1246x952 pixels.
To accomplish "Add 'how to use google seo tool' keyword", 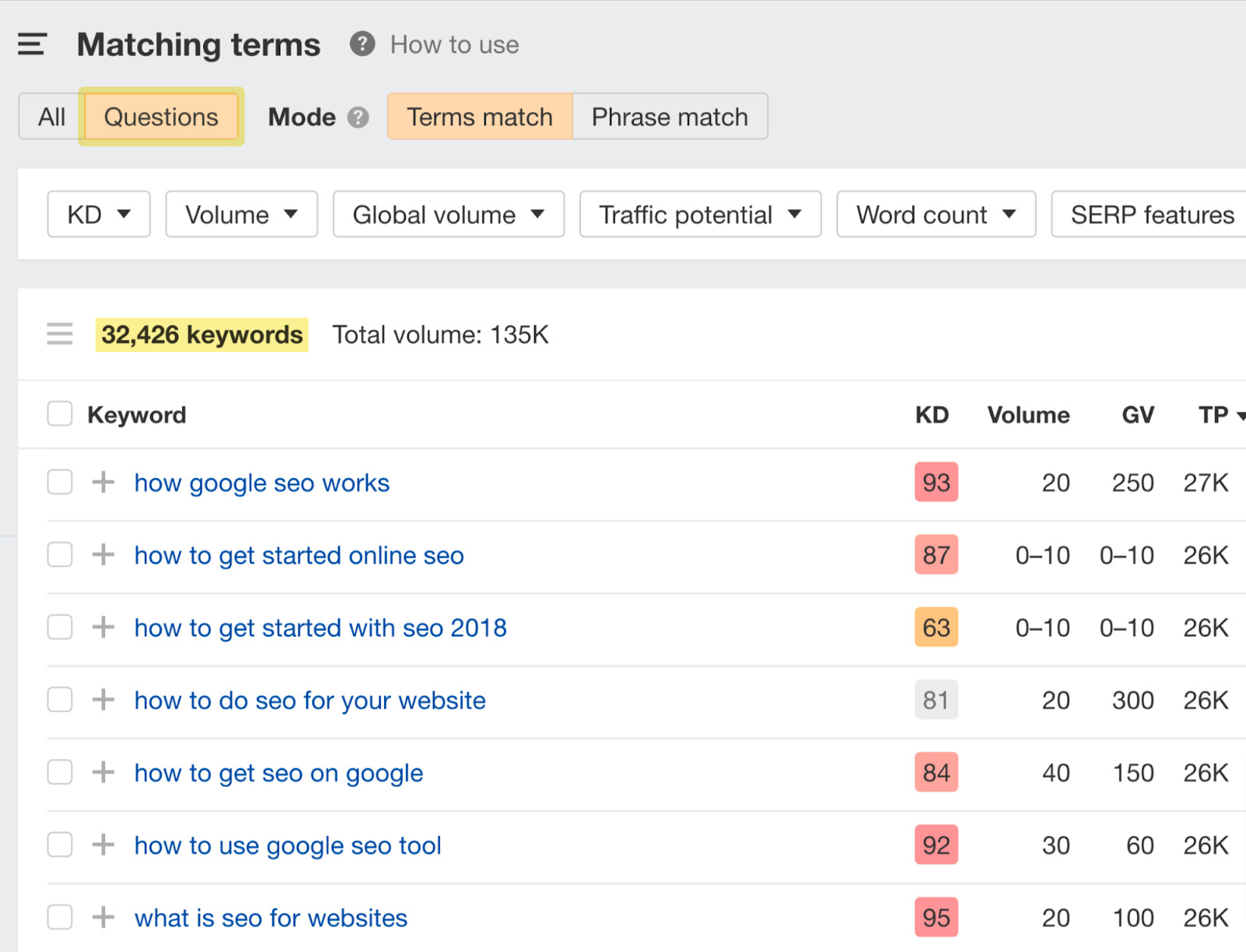I will 101,845.
